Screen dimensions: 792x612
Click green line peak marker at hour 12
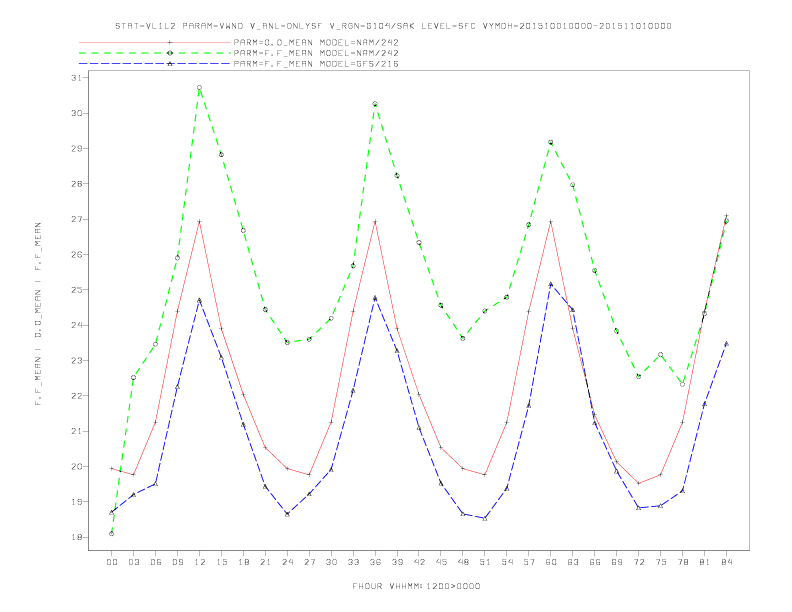200,88
